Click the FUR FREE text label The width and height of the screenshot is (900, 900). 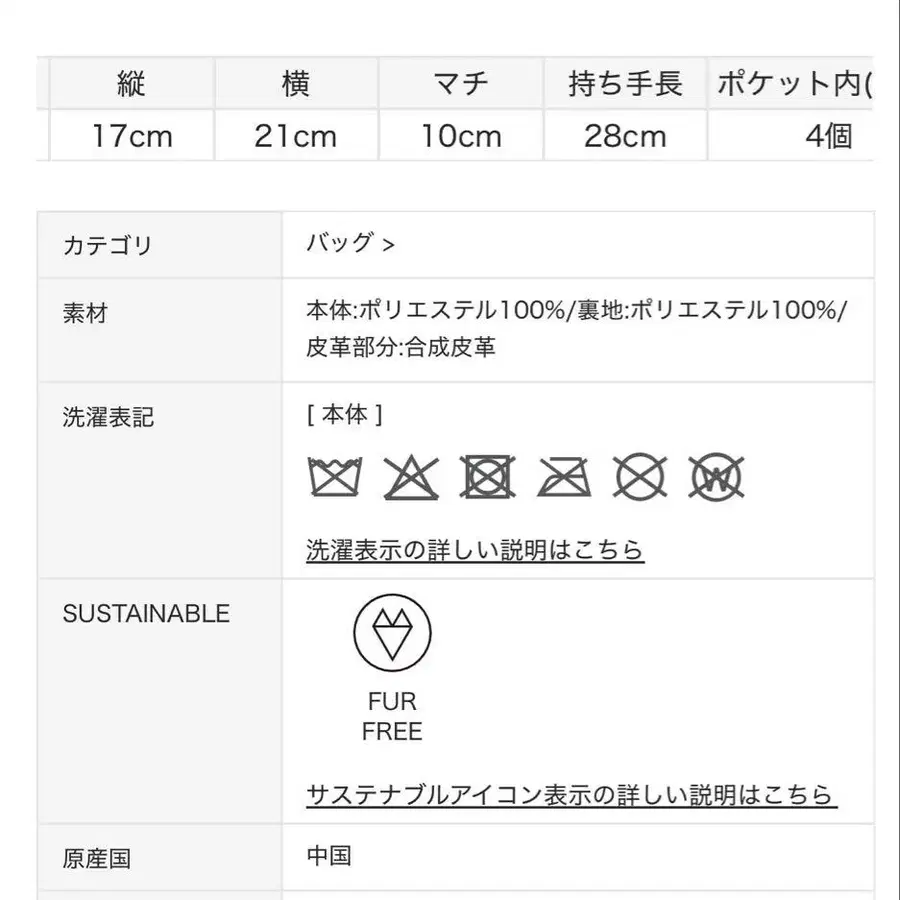392,716
